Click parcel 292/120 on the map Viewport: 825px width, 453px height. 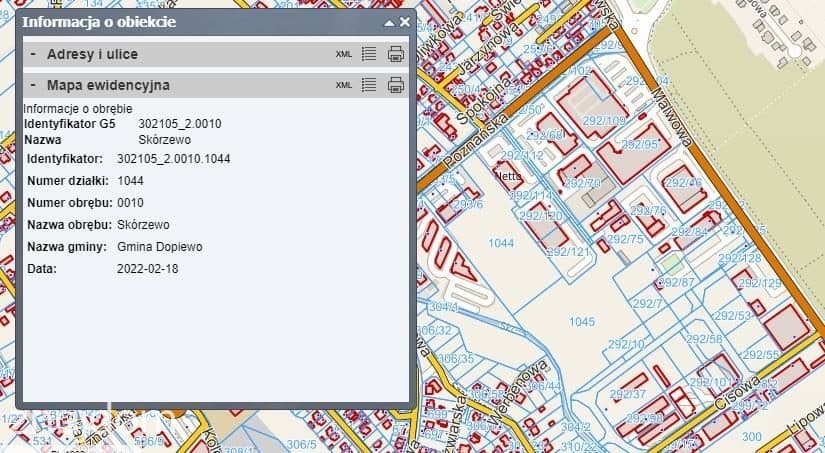541,216
